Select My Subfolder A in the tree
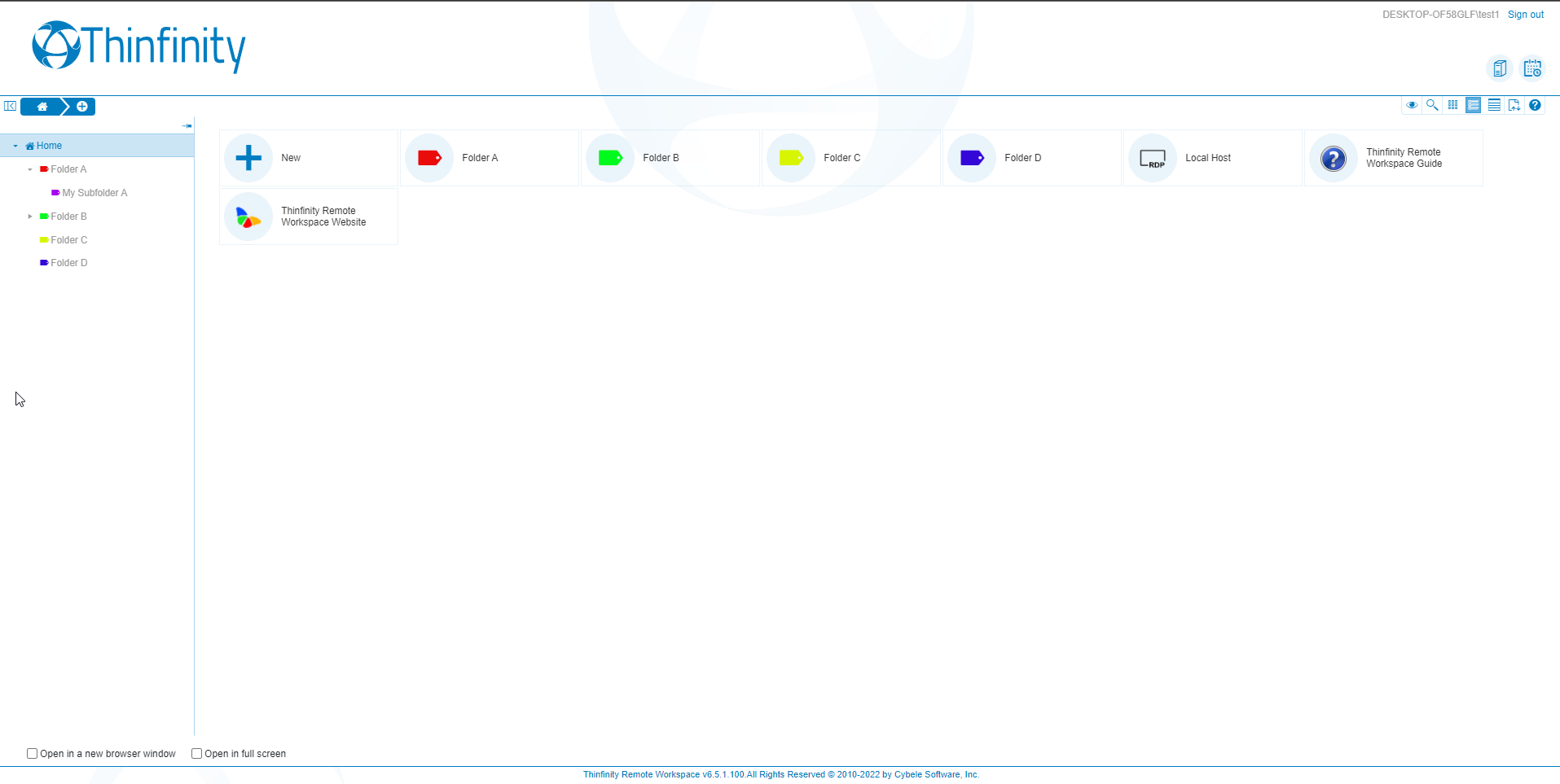The image size is (1560, 784). pyautogui.click(x=94, y=193)
